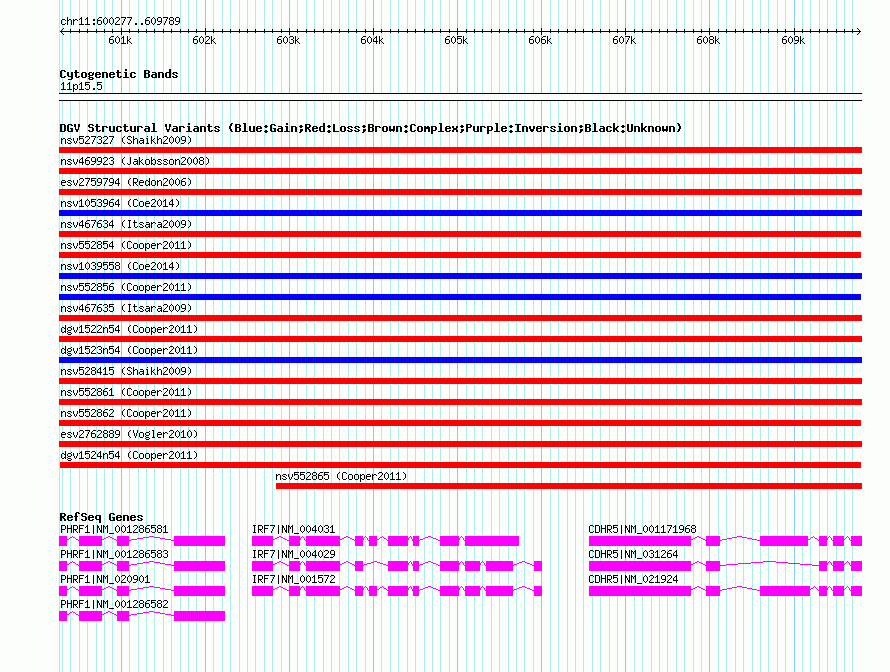Click the nsv552862 (Cooper2011) label

click(x=126, y=413)
